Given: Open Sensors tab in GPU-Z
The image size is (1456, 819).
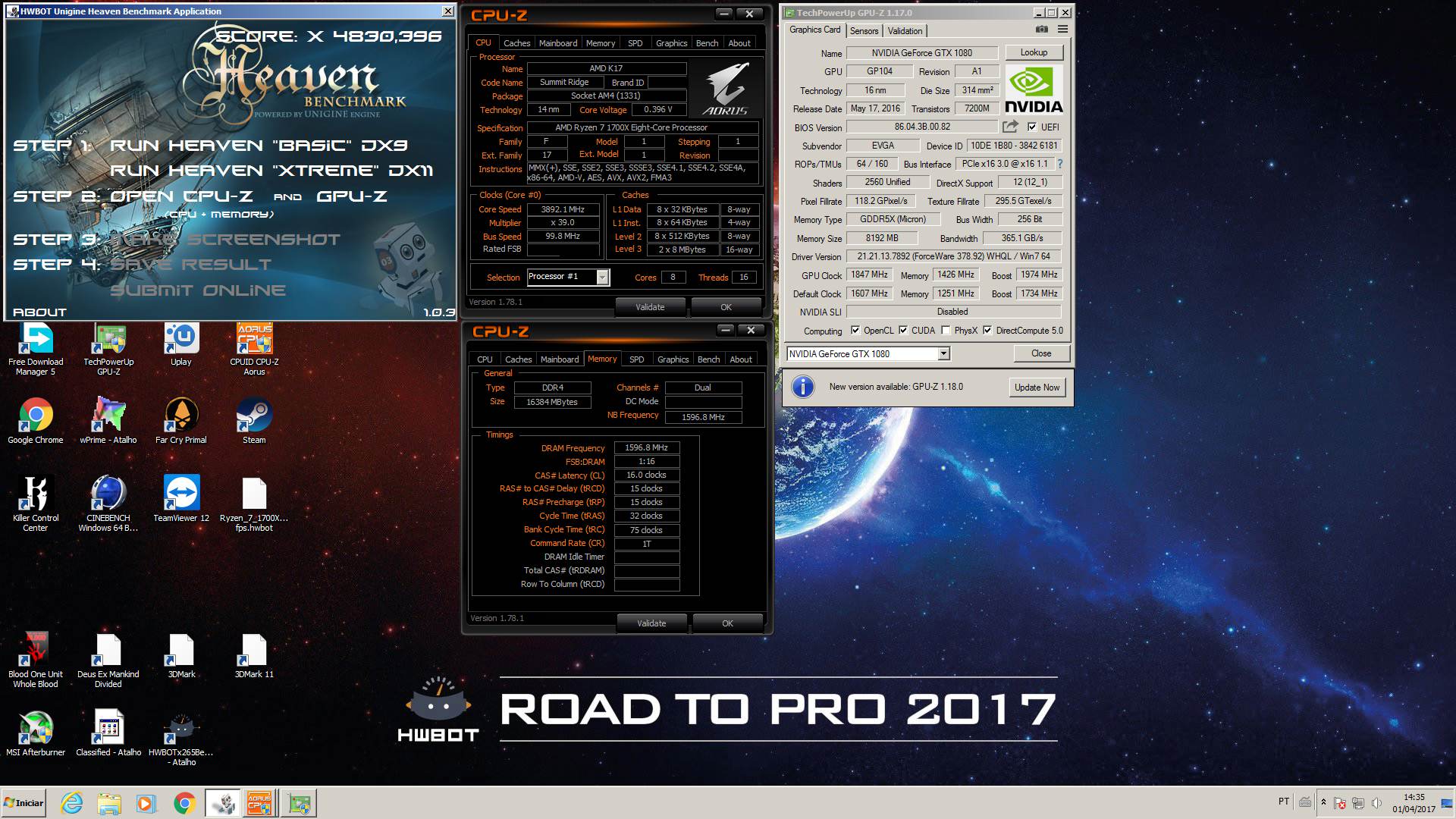Looking at the screenshot, I should coord(864,31).
